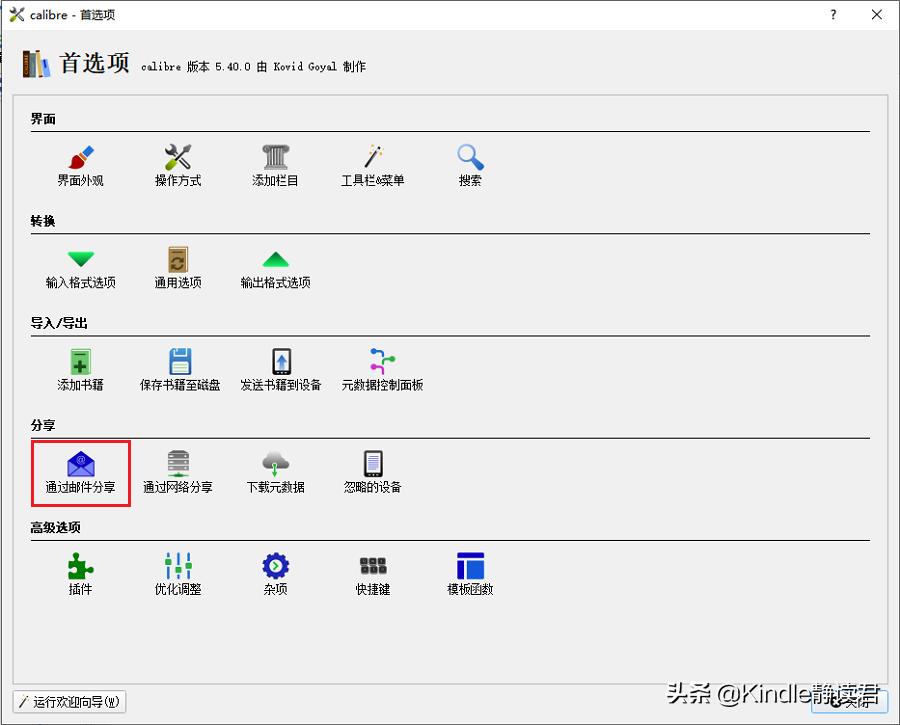900x725 pixels.
Task: Click 输出格式选项 output format options
Action: 274,267
